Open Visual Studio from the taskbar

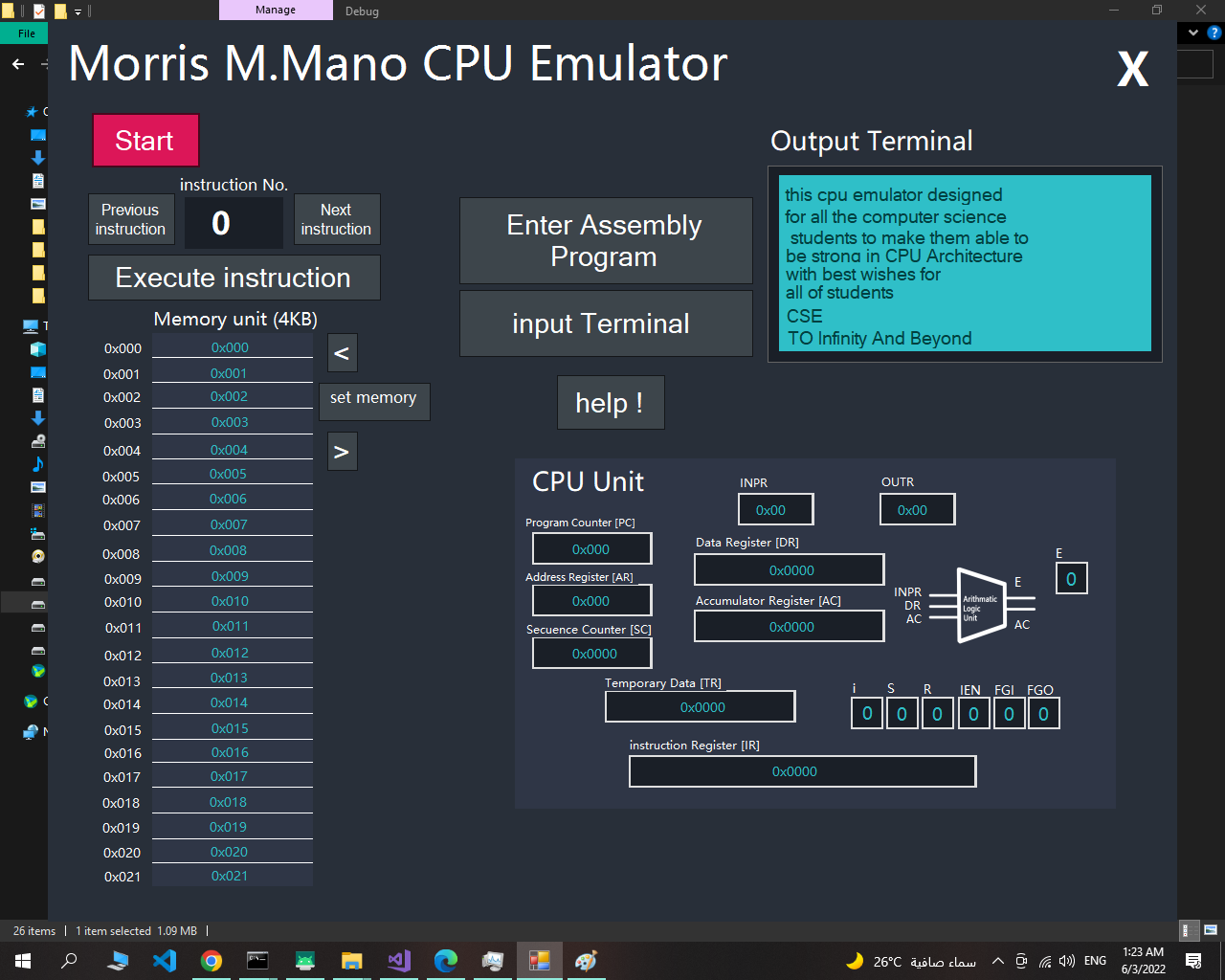tap(398, 960)
